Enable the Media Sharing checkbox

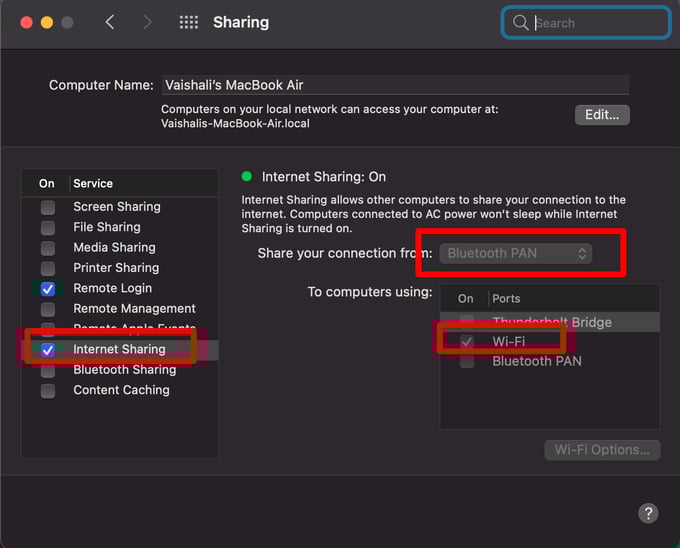pyautogui.click(x=48, y=248)
